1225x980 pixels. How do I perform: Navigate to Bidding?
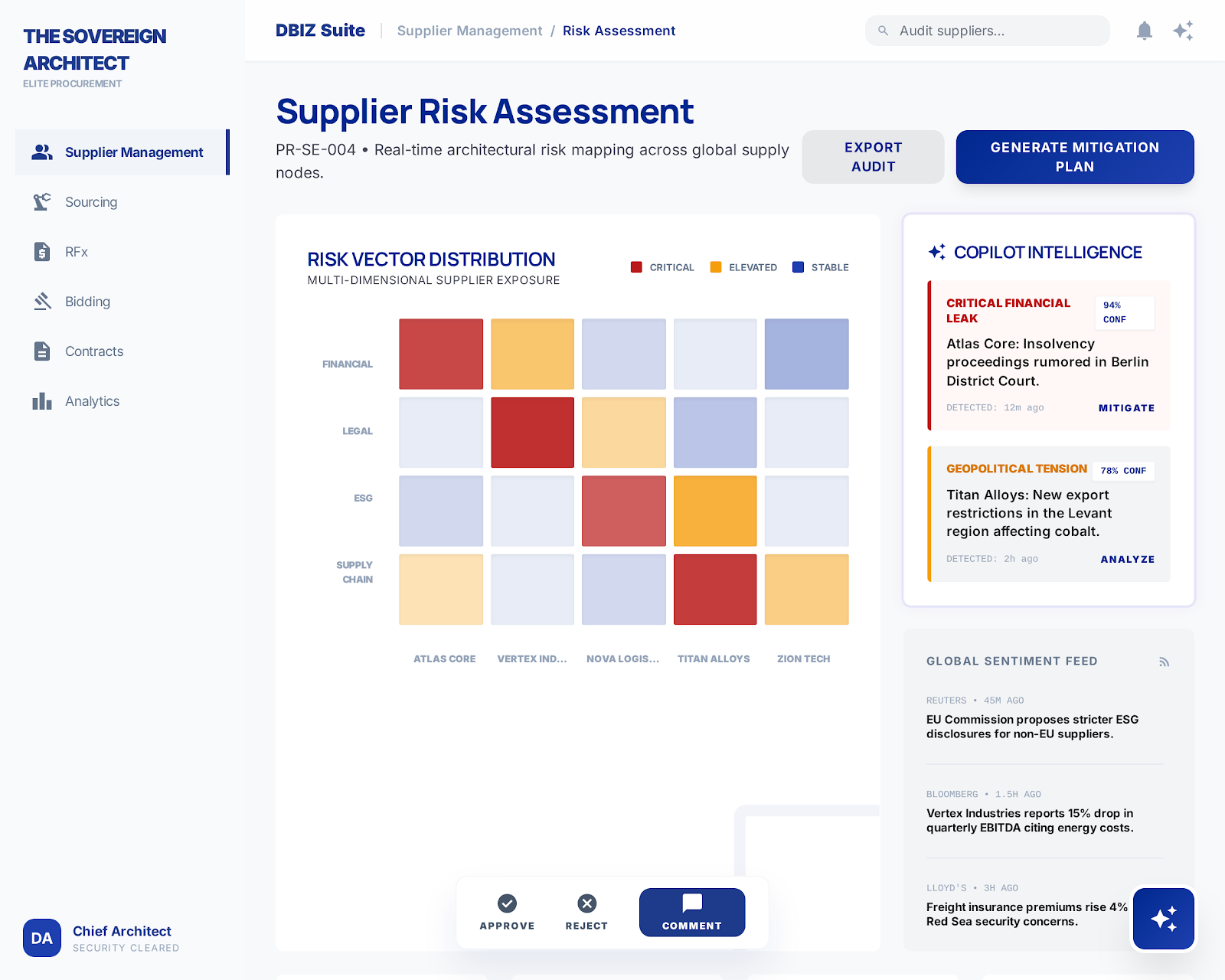pos(122,302)
